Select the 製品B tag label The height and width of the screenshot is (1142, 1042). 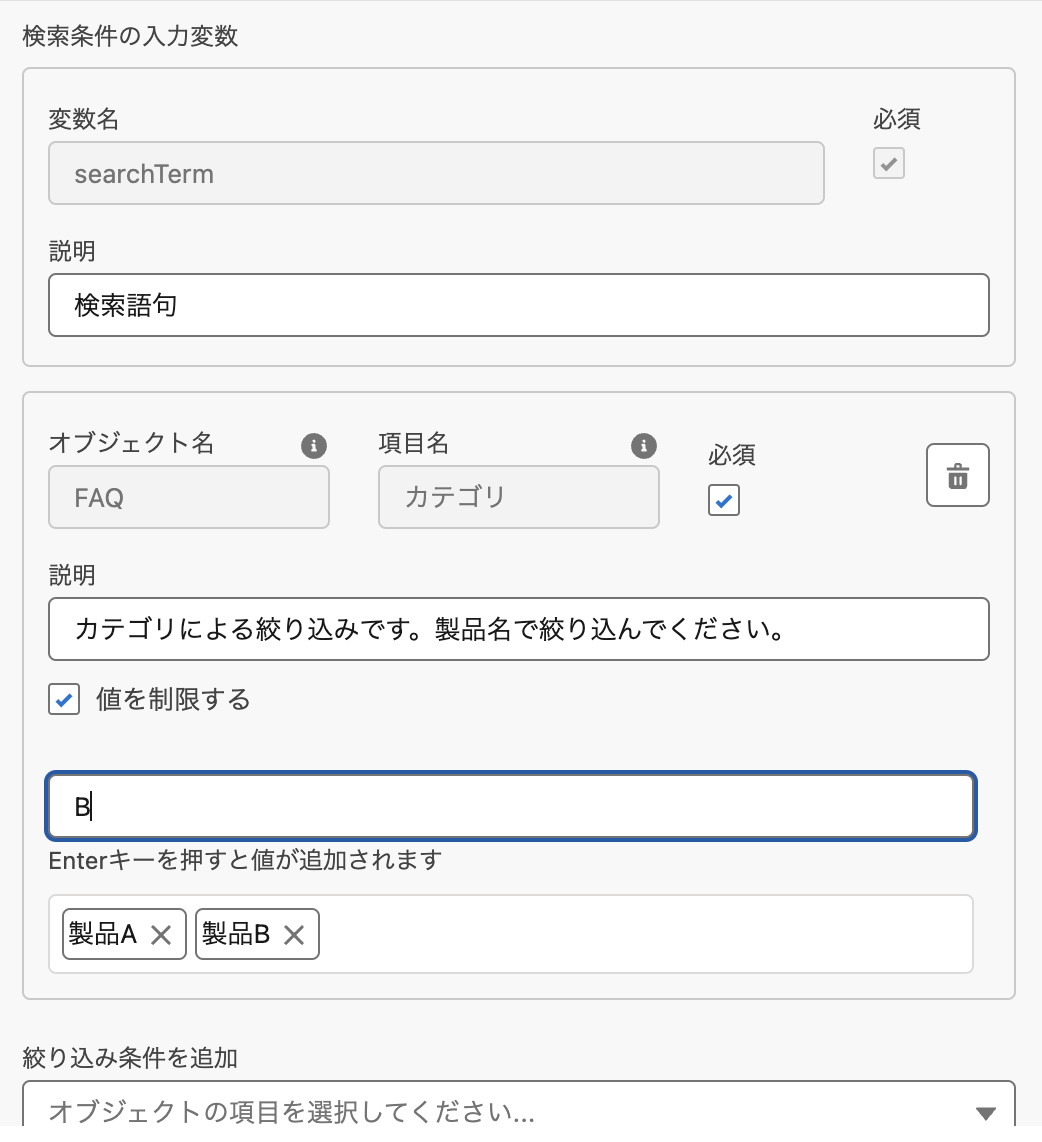[236, 935]
